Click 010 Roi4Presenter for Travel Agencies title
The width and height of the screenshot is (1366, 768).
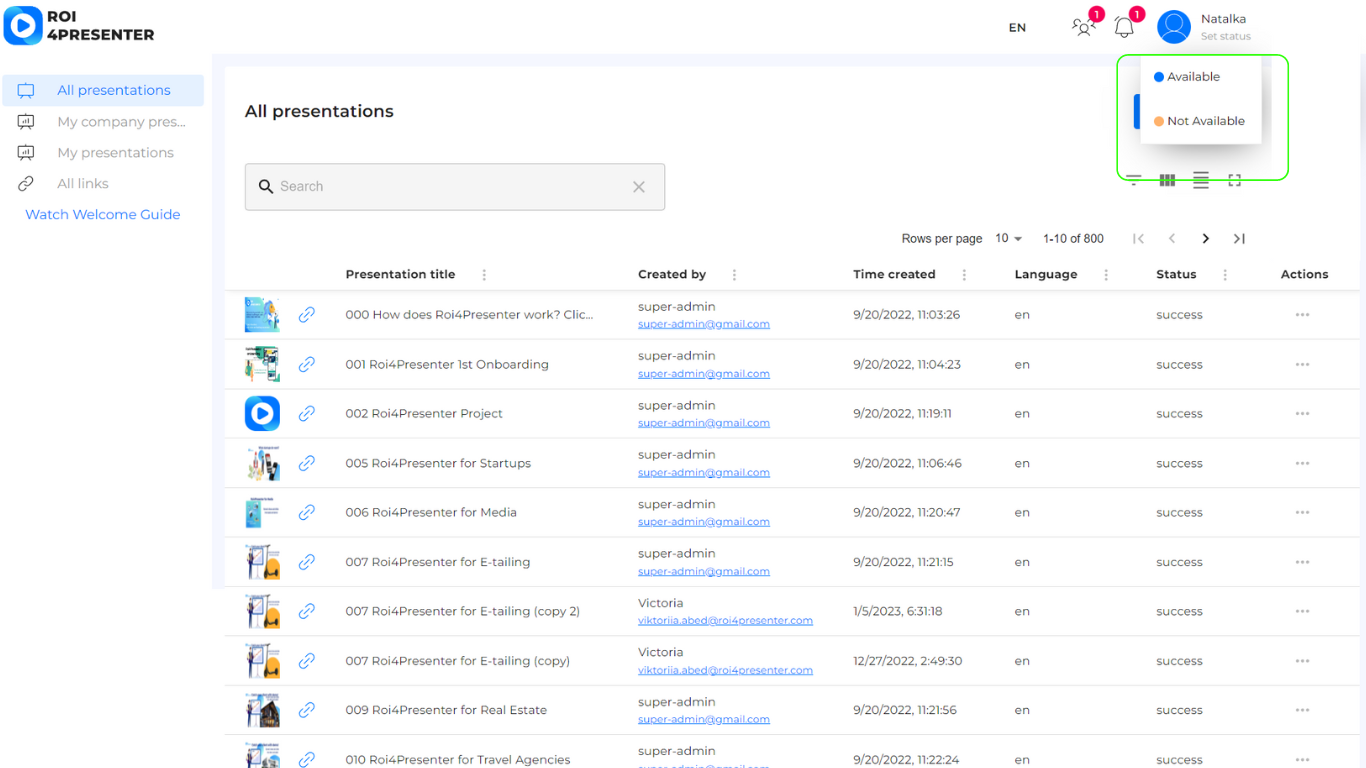pos(458,760)
